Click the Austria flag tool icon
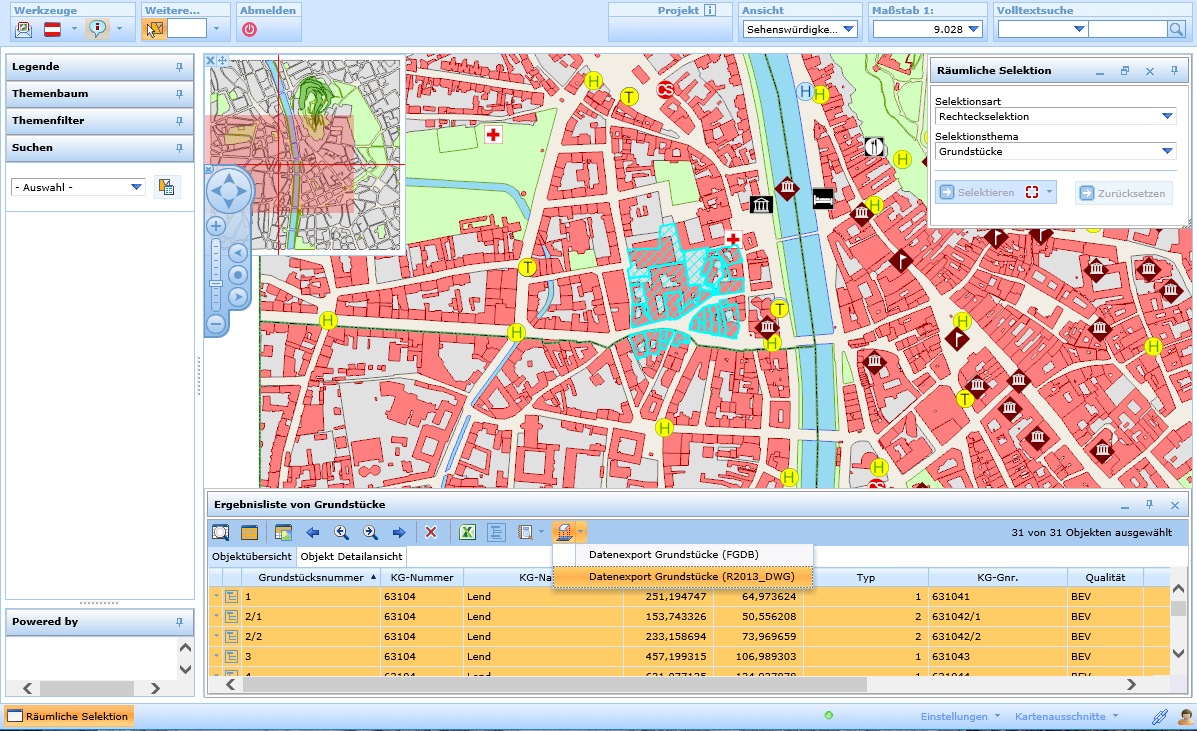 pyautogui.click(x=53, y=29)
